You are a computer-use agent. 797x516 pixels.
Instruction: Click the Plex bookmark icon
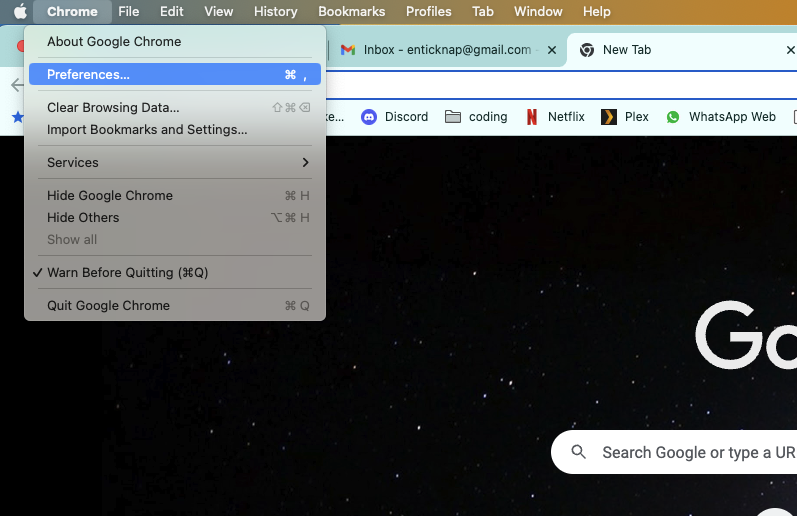click(x=608, y=117)
